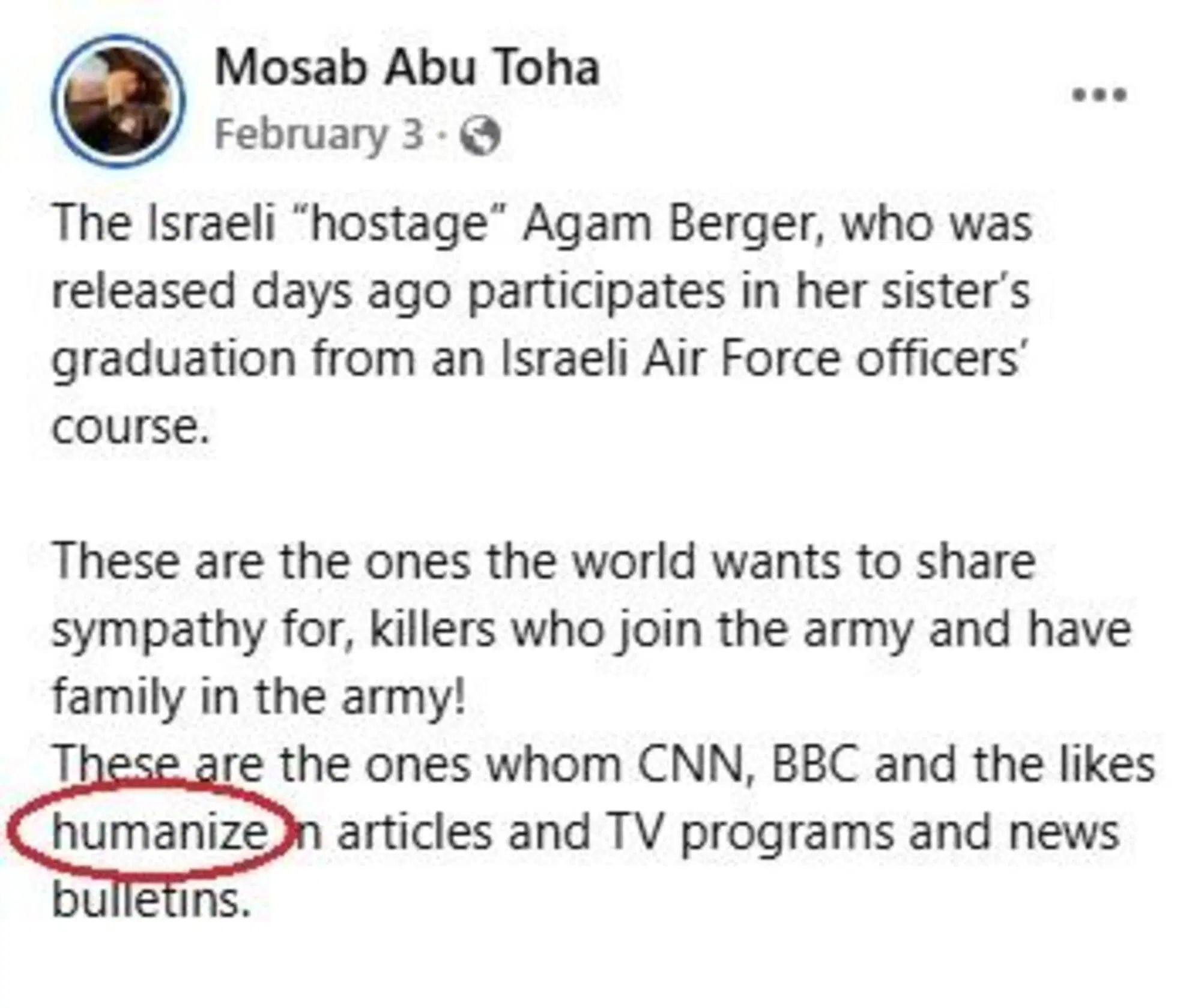Viewport: 1201px width, 1008px height.
Task: Click the author name Mosab Abu Toha
Action: click(407, 68)
